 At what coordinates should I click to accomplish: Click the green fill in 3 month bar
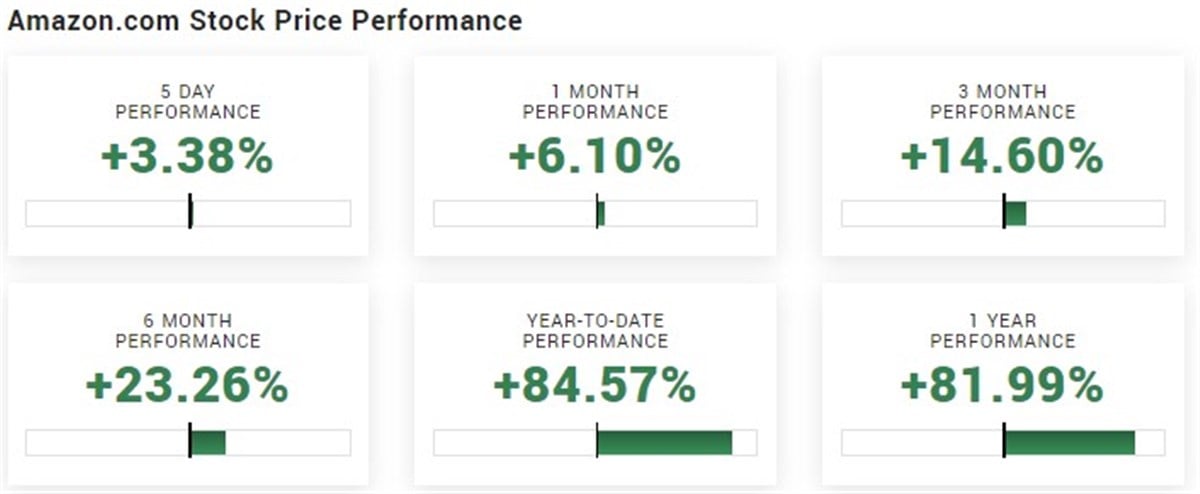coord(1016,213)
